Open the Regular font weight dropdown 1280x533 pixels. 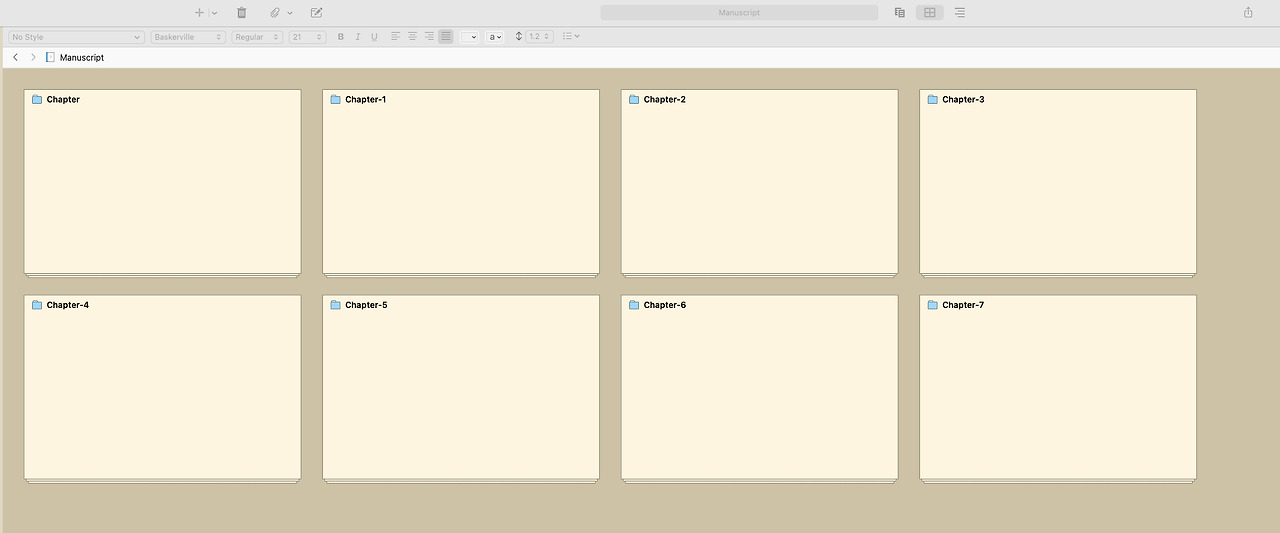click(257, 37)
